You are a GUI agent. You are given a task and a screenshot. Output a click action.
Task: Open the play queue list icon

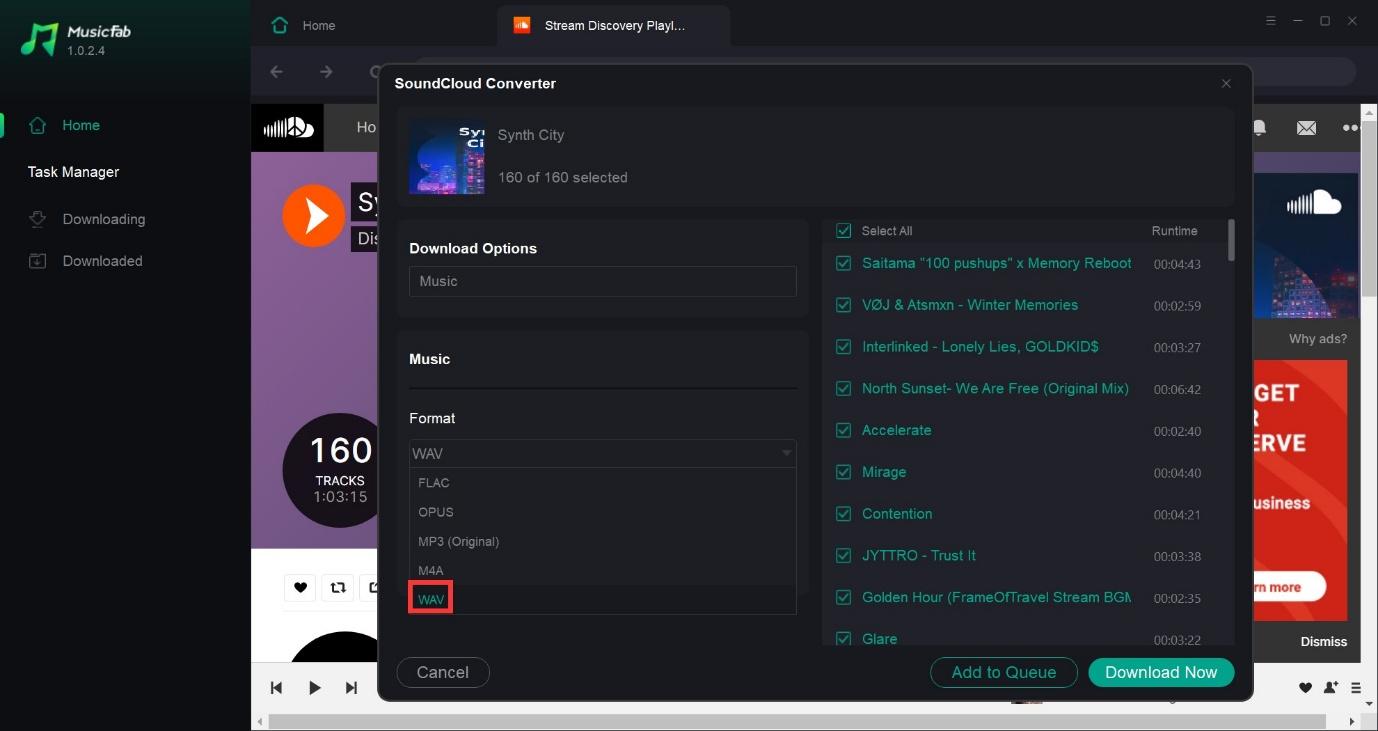click(1356, 688)
